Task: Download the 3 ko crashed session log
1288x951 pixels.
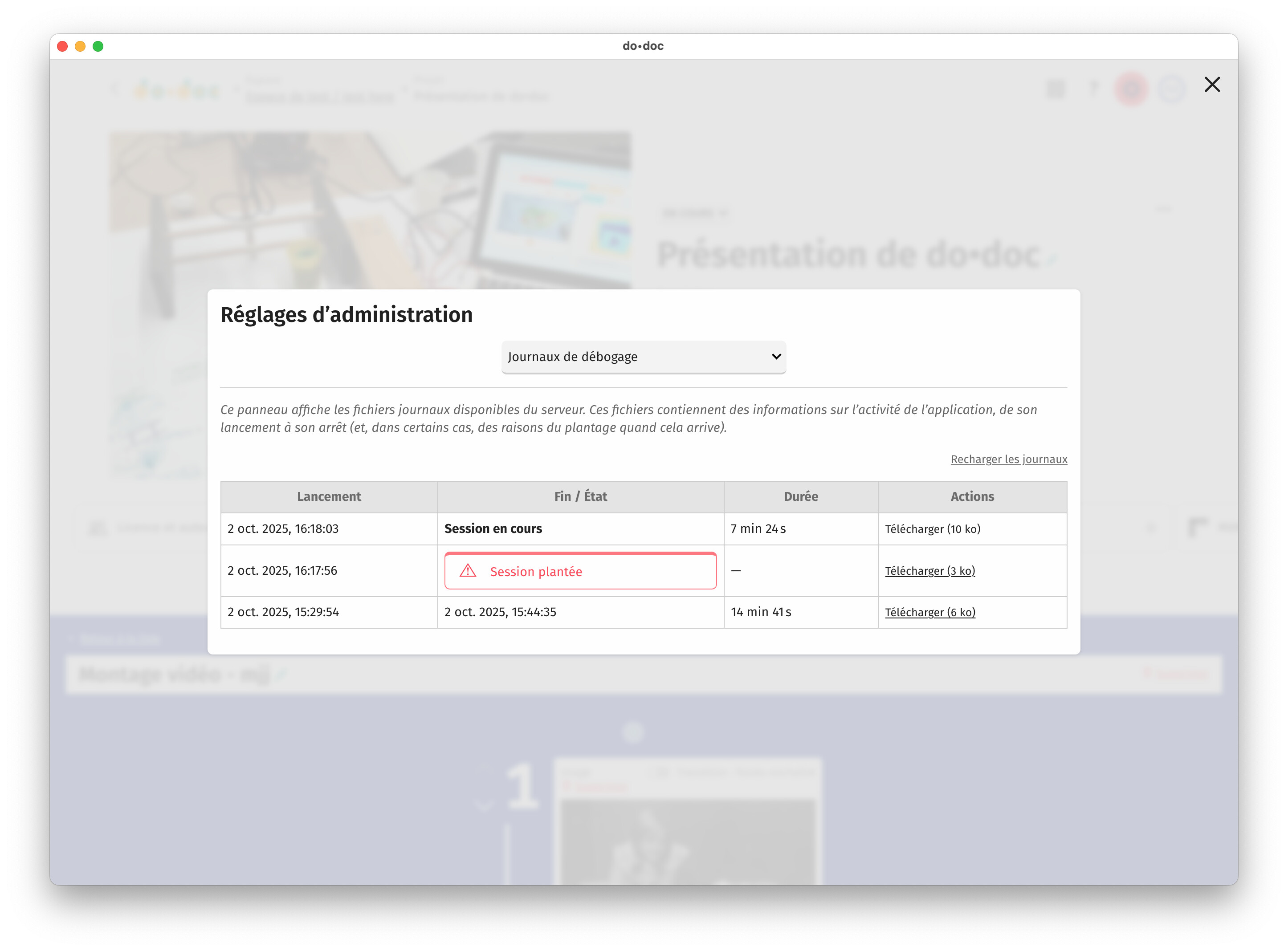Action: click(929, 570)
